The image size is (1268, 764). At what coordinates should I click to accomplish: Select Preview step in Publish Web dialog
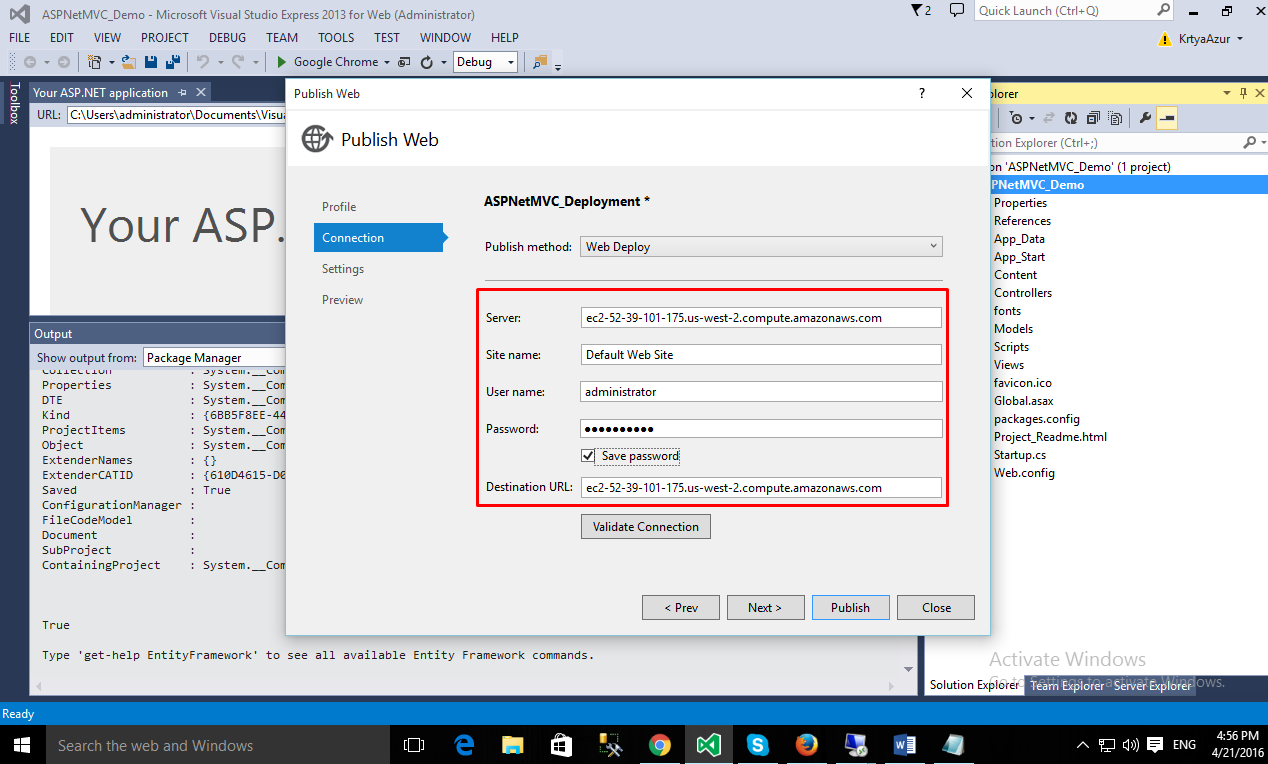[x=343, y=300]
